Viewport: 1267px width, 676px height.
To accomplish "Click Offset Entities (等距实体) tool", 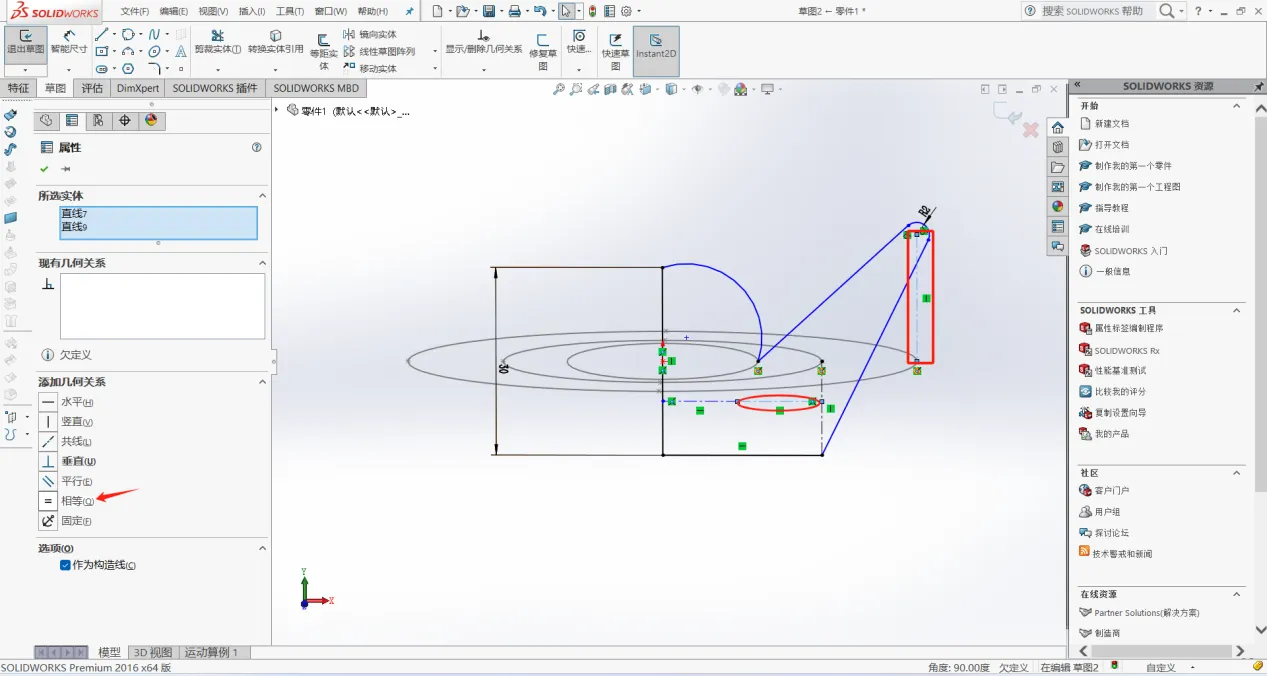I will pyautogui.click(x=324, y=52).
